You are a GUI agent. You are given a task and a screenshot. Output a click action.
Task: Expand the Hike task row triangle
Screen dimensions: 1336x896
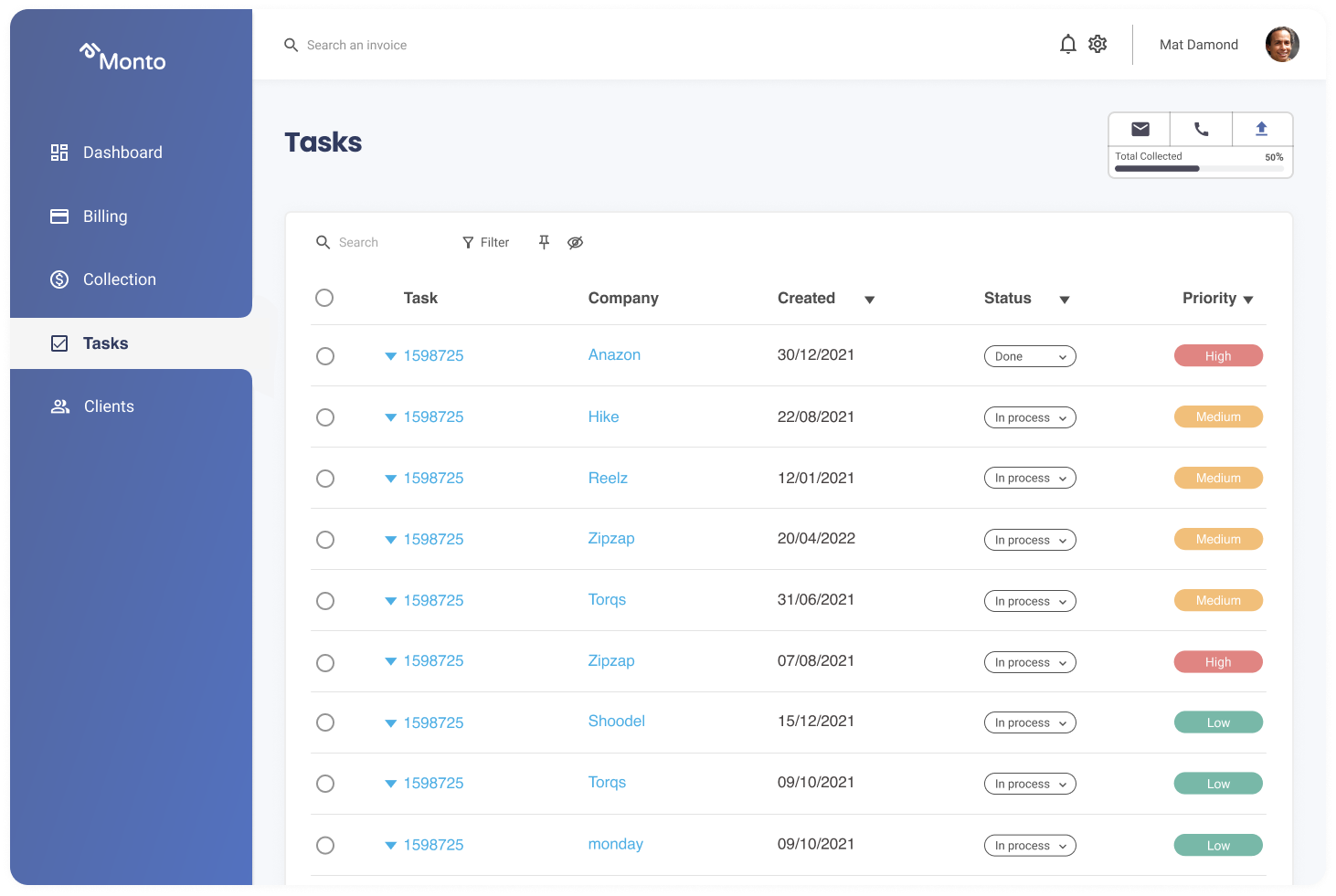point(390,417)
